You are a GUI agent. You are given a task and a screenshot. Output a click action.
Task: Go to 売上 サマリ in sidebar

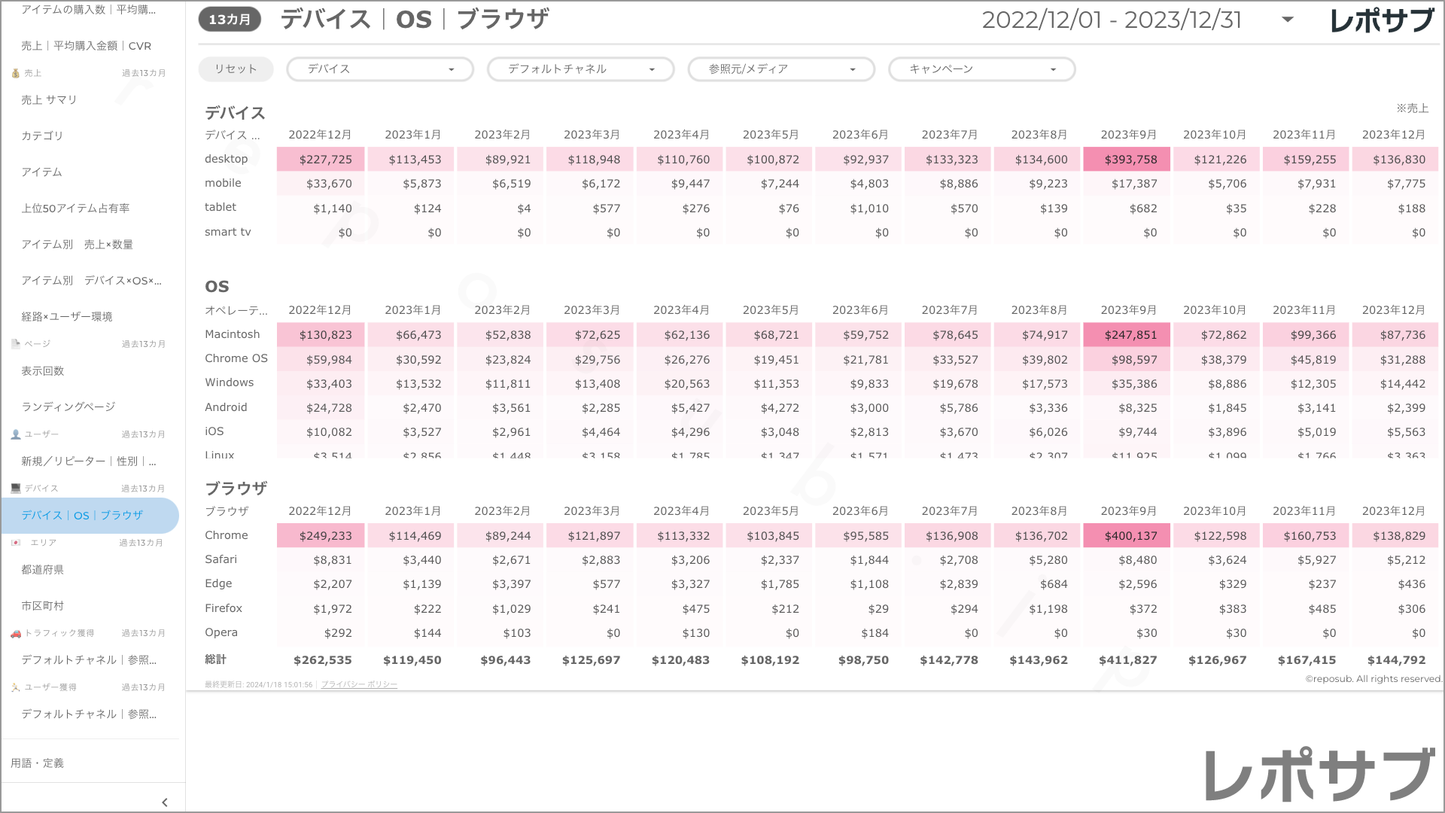(49, 100)
